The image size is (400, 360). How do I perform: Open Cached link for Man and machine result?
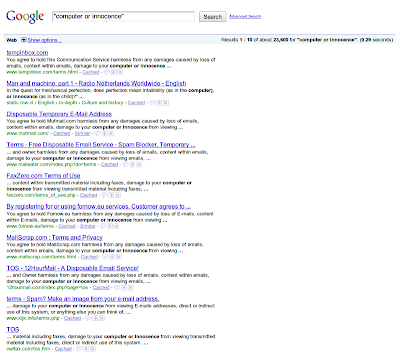pyautogui.click(x=136, y=103)
